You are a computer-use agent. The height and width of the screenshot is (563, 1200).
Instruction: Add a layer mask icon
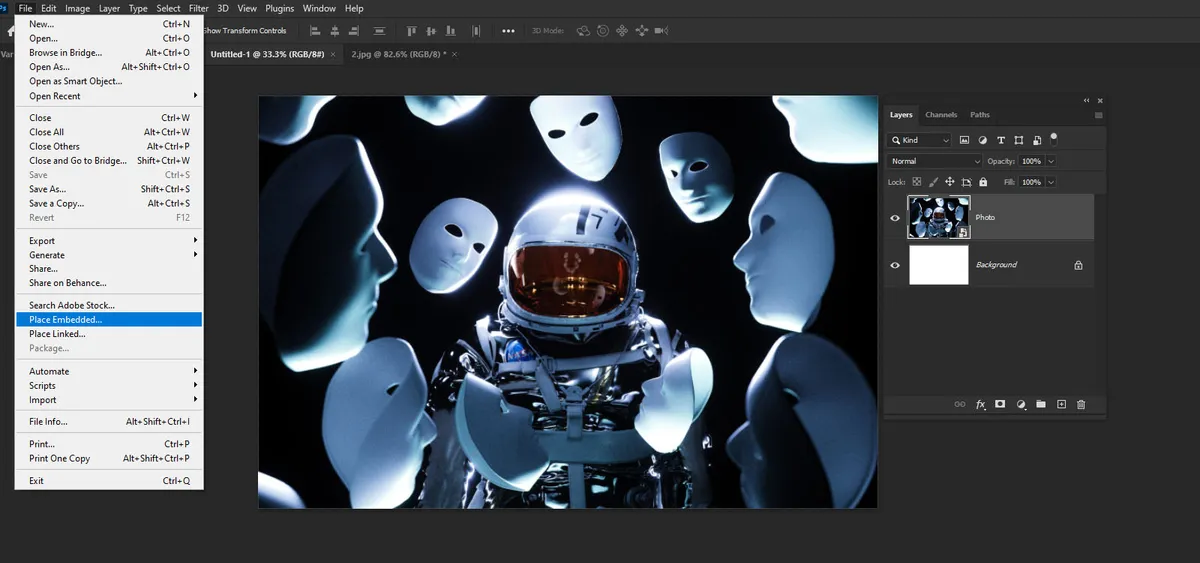[x=1000, y=404]
